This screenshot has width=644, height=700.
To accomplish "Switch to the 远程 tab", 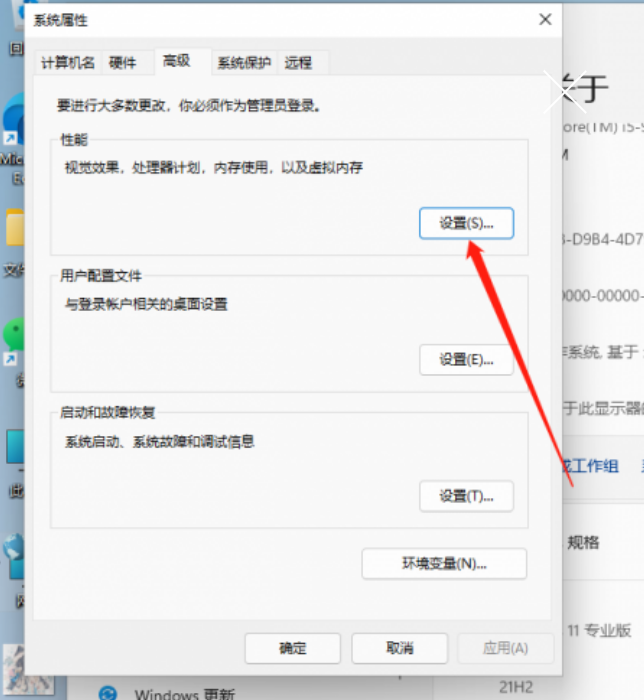I will [298, 62].
